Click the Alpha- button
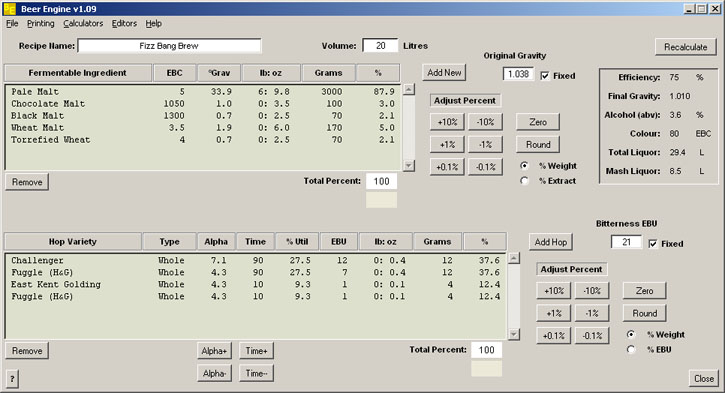 coord(215,373)
